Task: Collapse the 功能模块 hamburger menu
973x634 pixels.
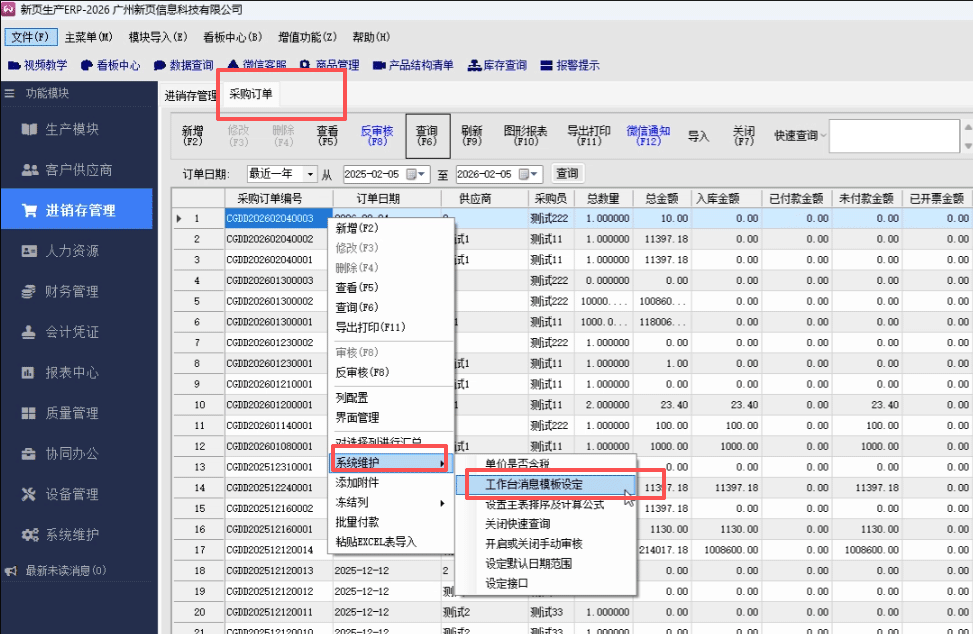Action: pos(10,93)
